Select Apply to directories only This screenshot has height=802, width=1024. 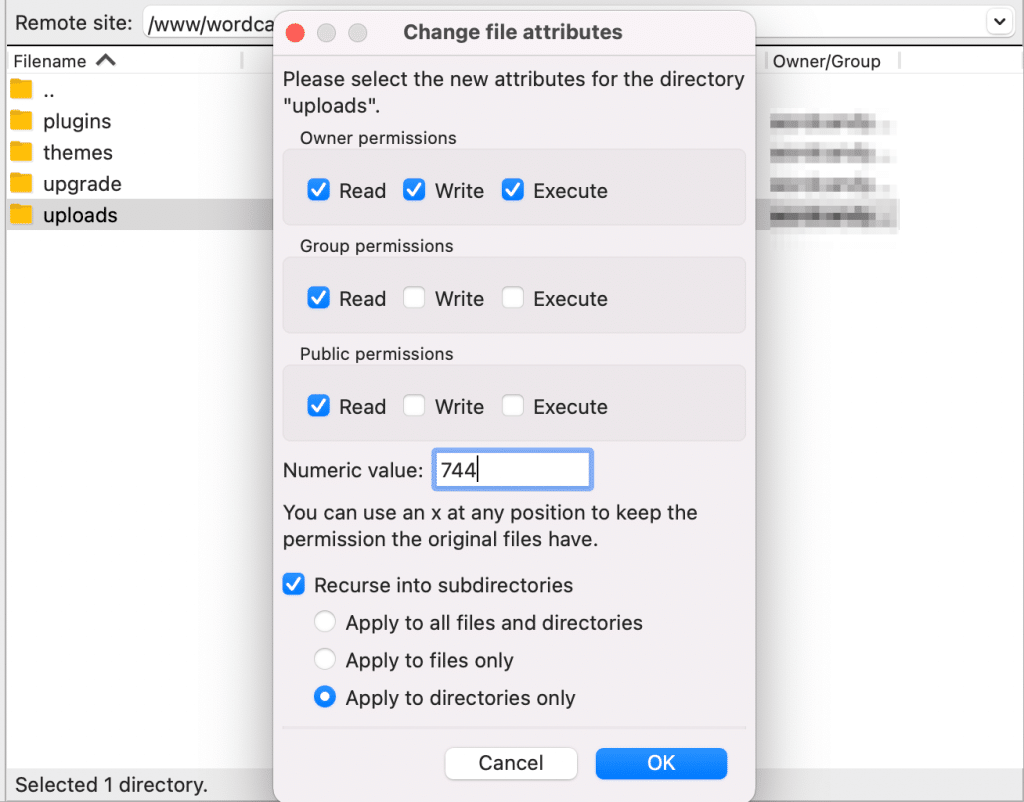pos(324,697)
